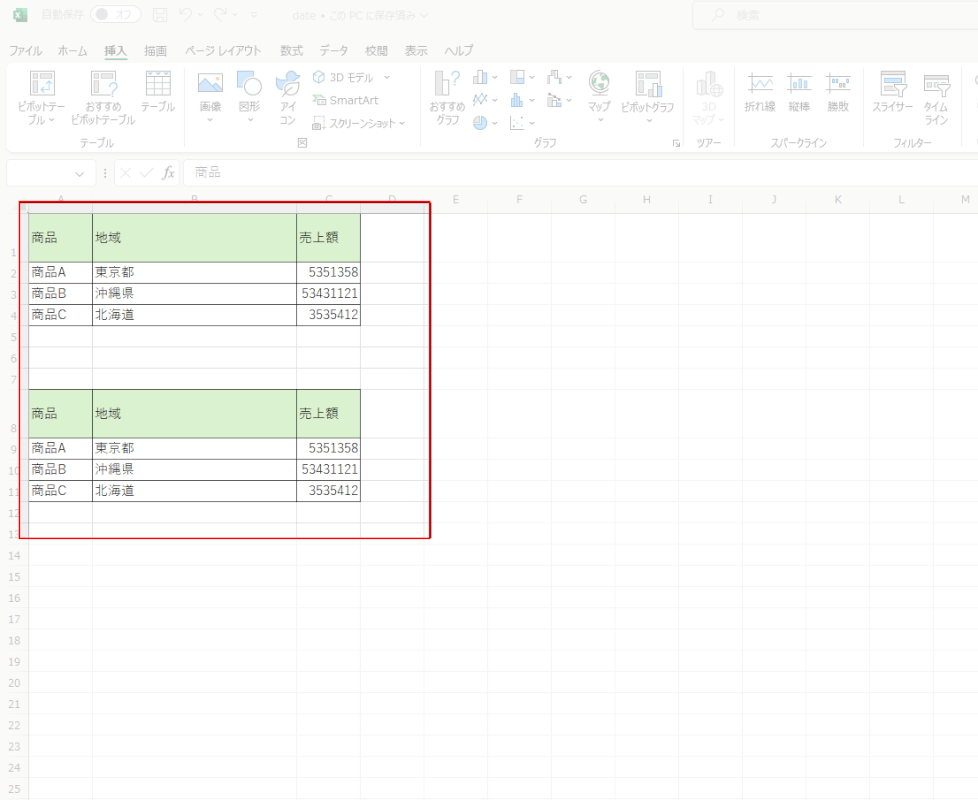Image resolution: width=978 pixels, height=800 pixels.
Task: Open the グラフ group dialog launcher
Action: (676, 143)
